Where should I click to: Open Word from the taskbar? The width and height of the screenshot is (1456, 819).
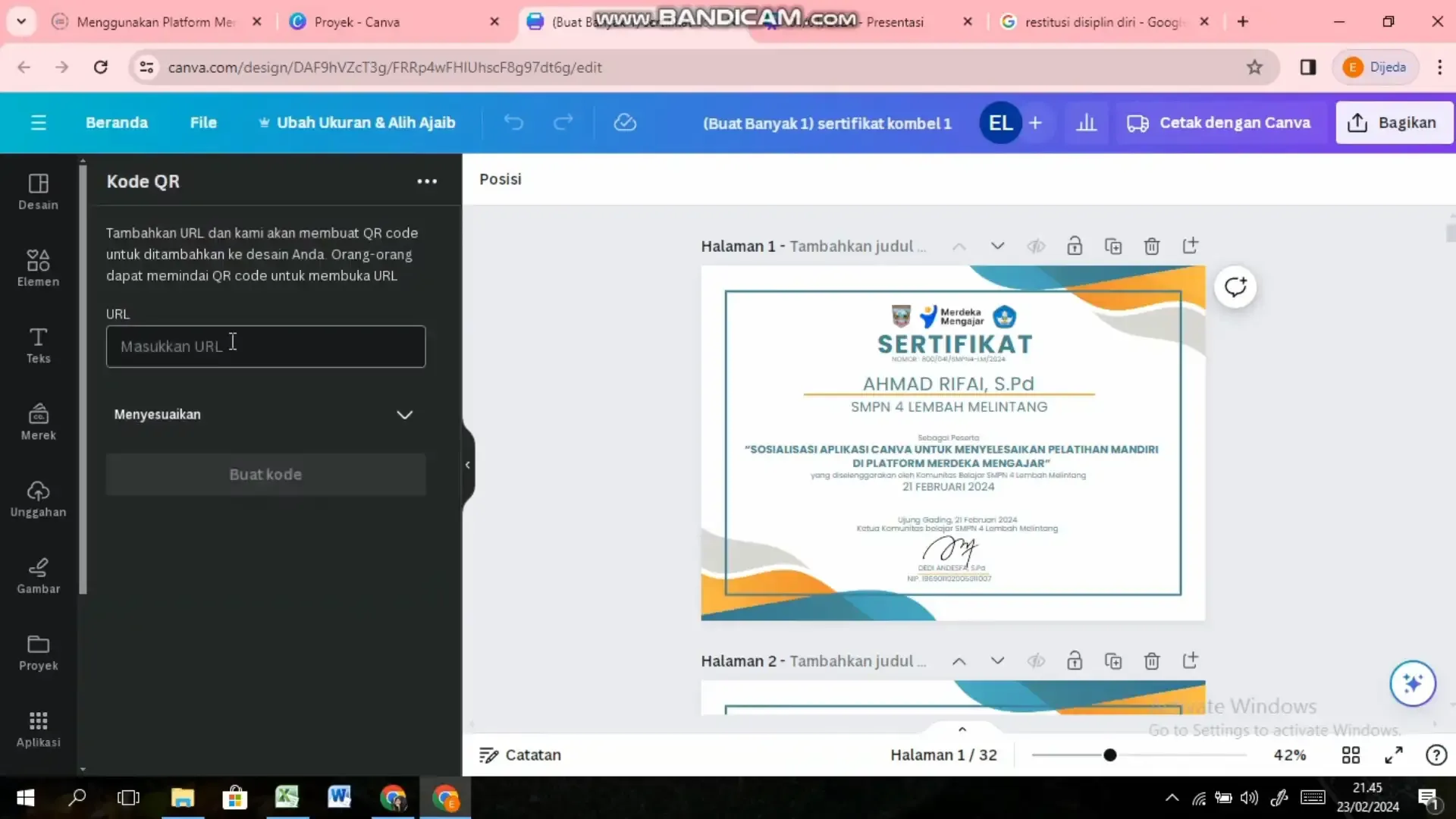[339, 798]
